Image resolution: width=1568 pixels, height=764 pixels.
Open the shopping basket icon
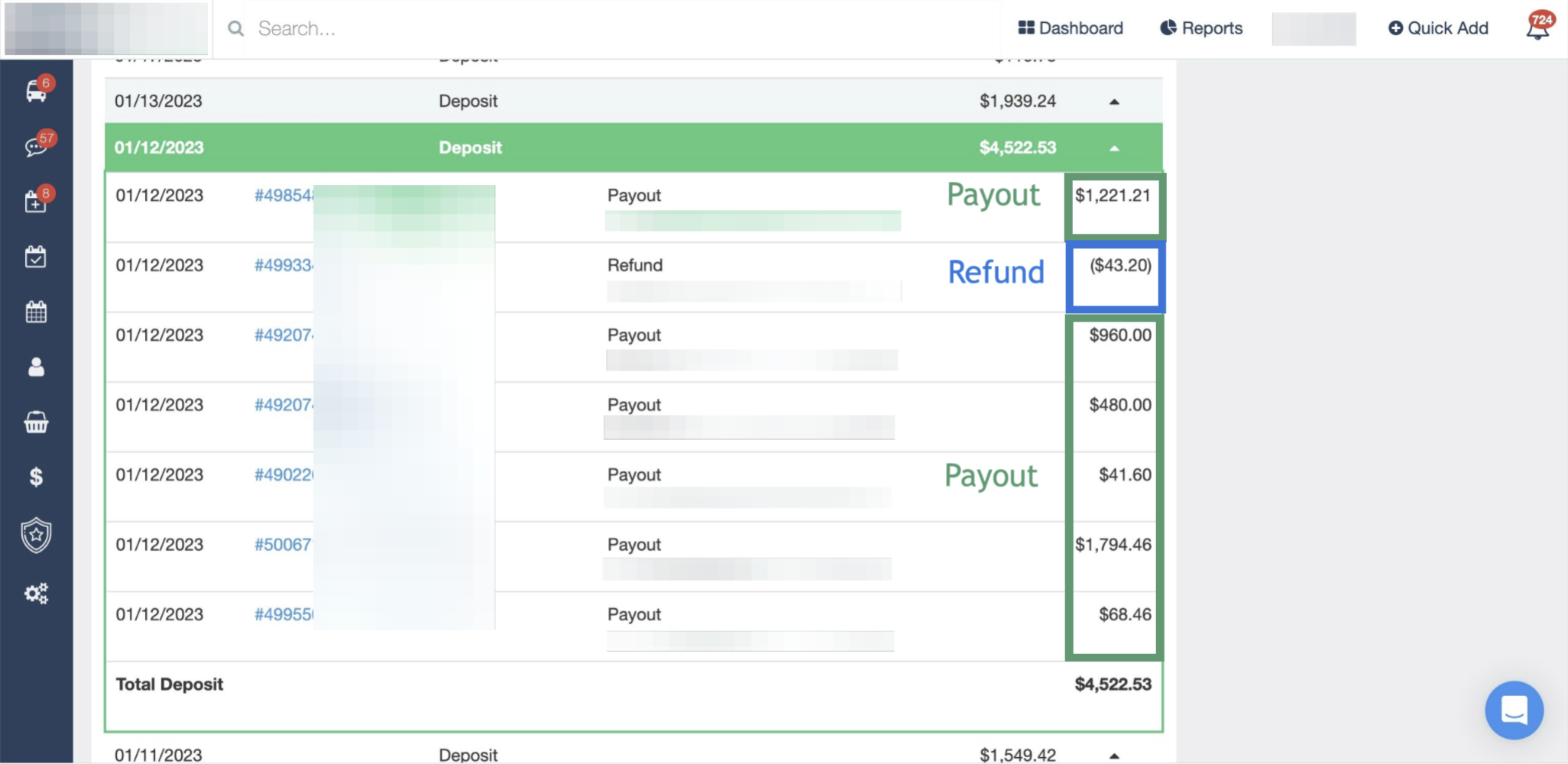(x=36, y=422)
